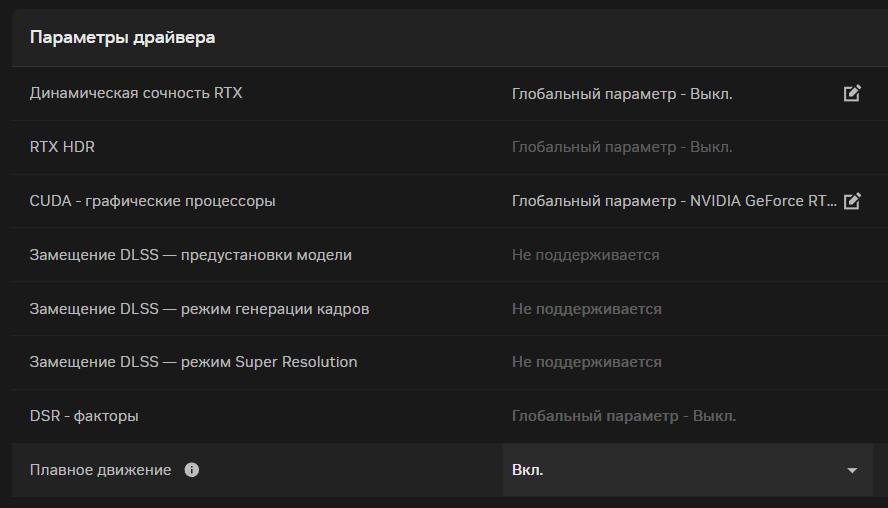Screen dimensions: 888x508
Task: Select the RTX HDR row label
Action: 62,147
